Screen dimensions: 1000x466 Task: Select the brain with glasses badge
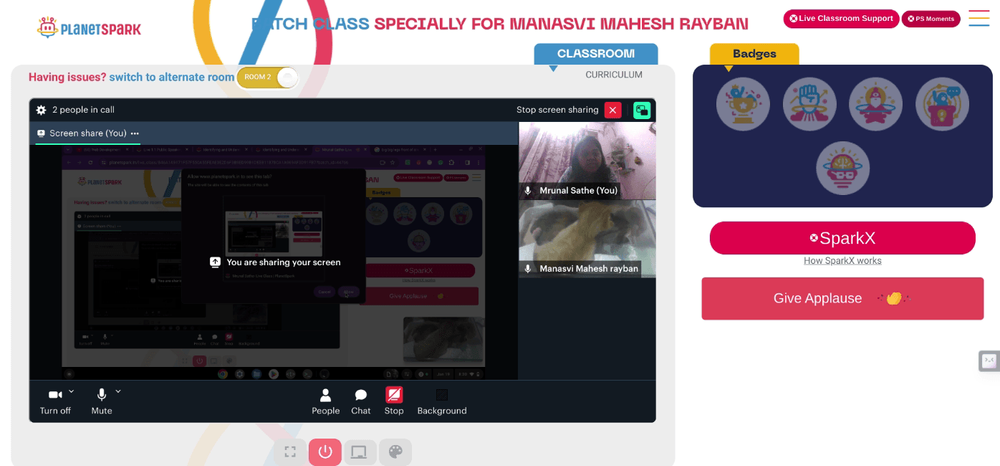point(842,168)
